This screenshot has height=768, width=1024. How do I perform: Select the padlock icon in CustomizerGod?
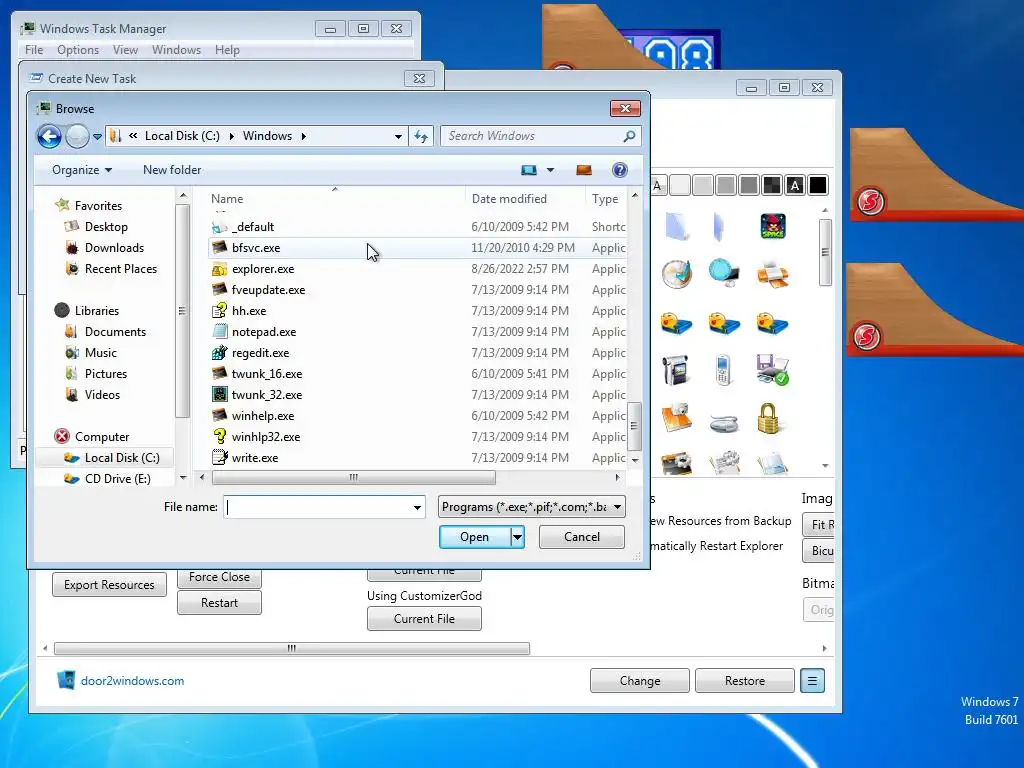point(768,417)
